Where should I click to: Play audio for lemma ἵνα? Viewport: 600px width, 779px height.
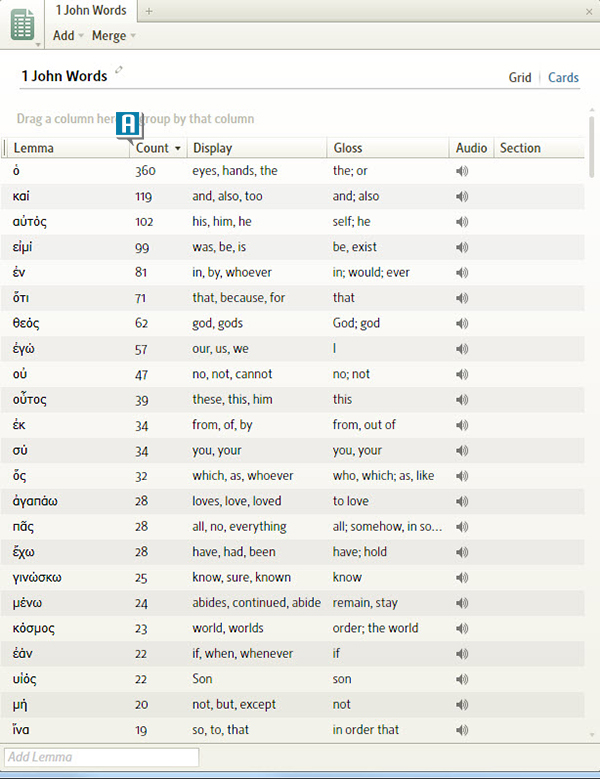[462, 730]
